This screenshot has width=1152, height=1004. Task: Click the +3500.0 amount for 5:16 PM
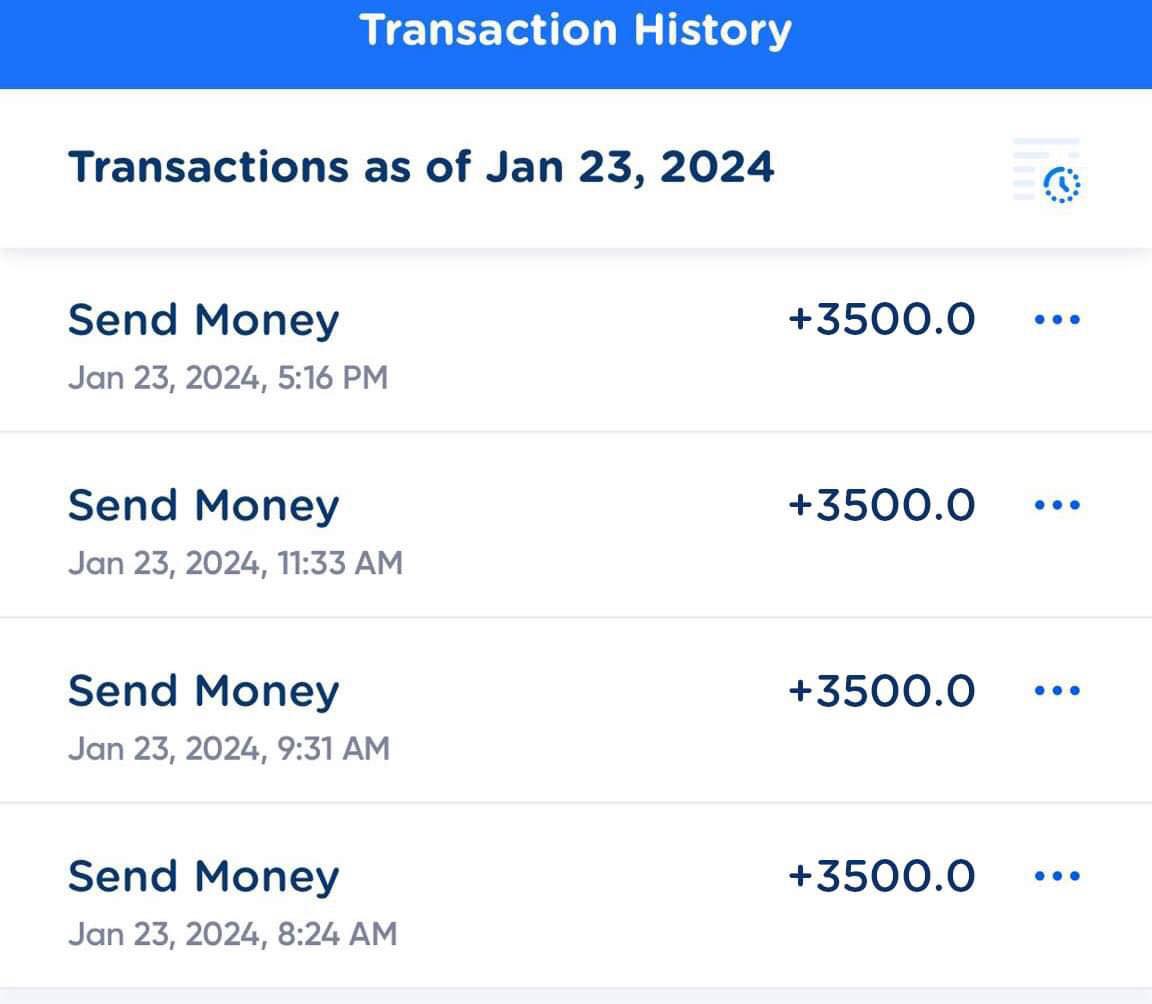[881, 320]
